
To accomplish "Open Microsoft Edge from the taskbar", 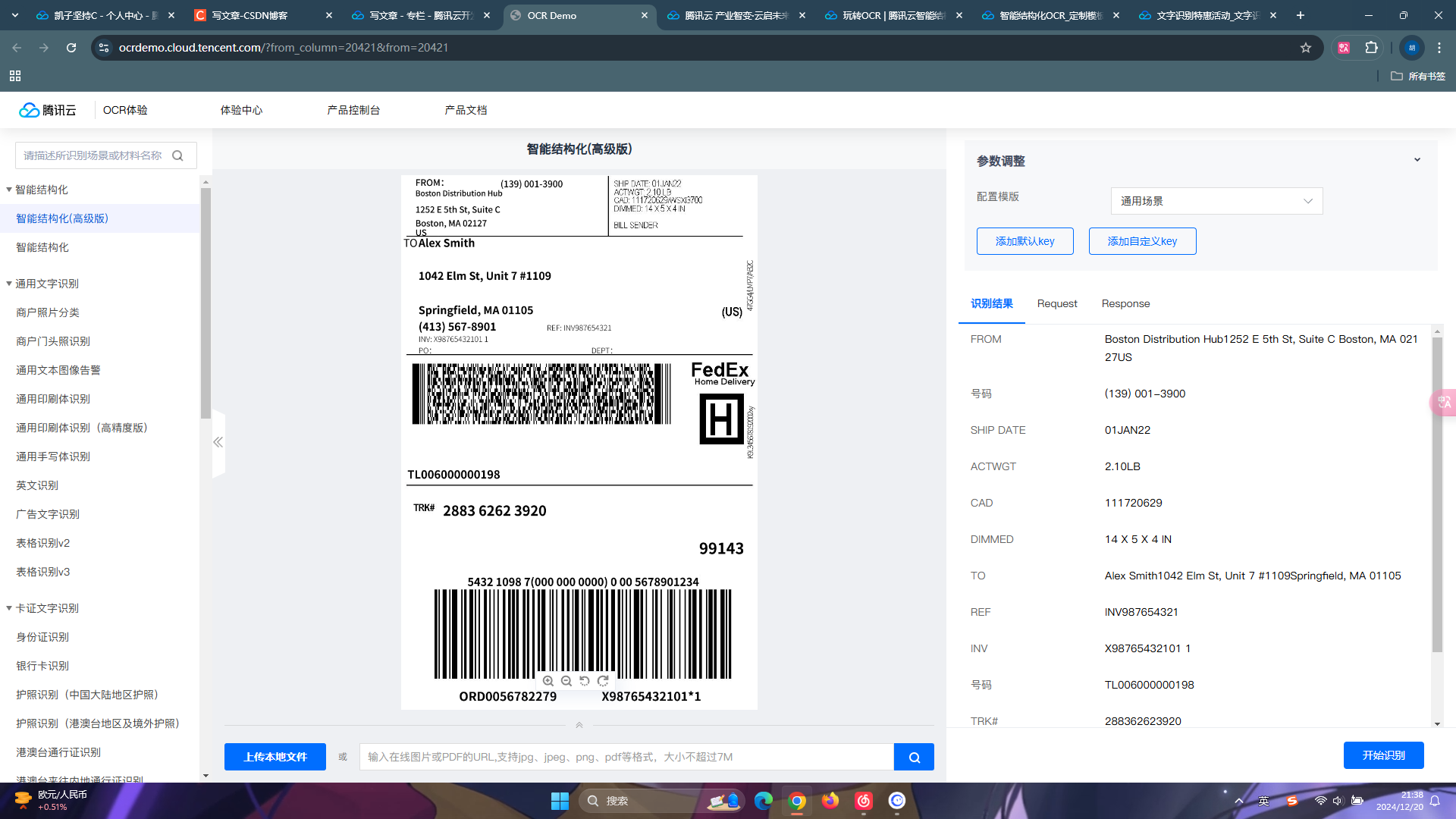I will point(764,801).
